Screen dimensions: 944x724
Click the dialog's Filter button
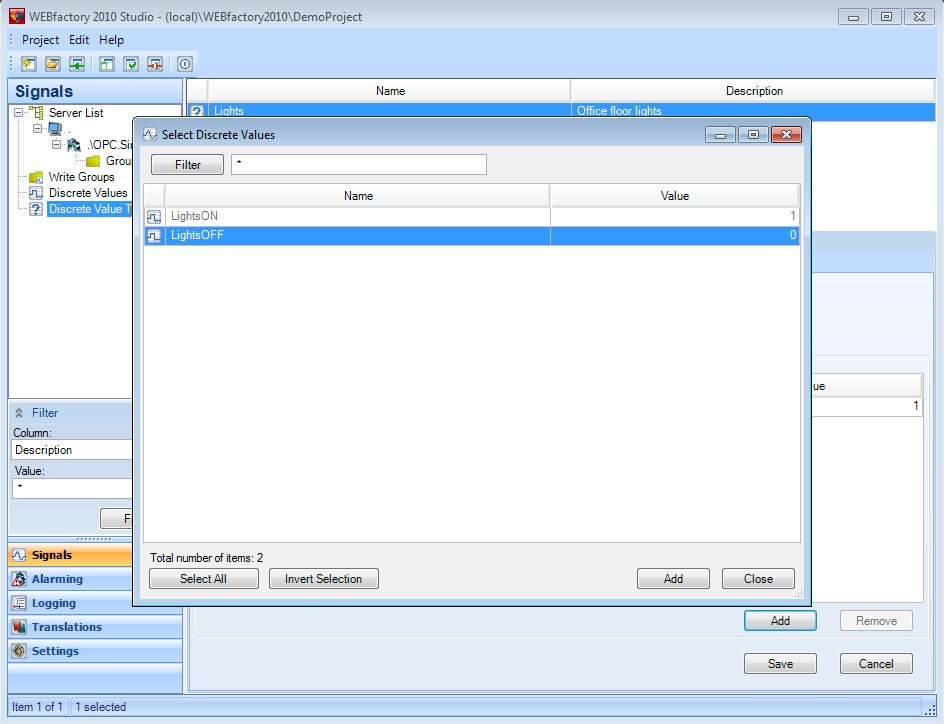pos(187,165)
